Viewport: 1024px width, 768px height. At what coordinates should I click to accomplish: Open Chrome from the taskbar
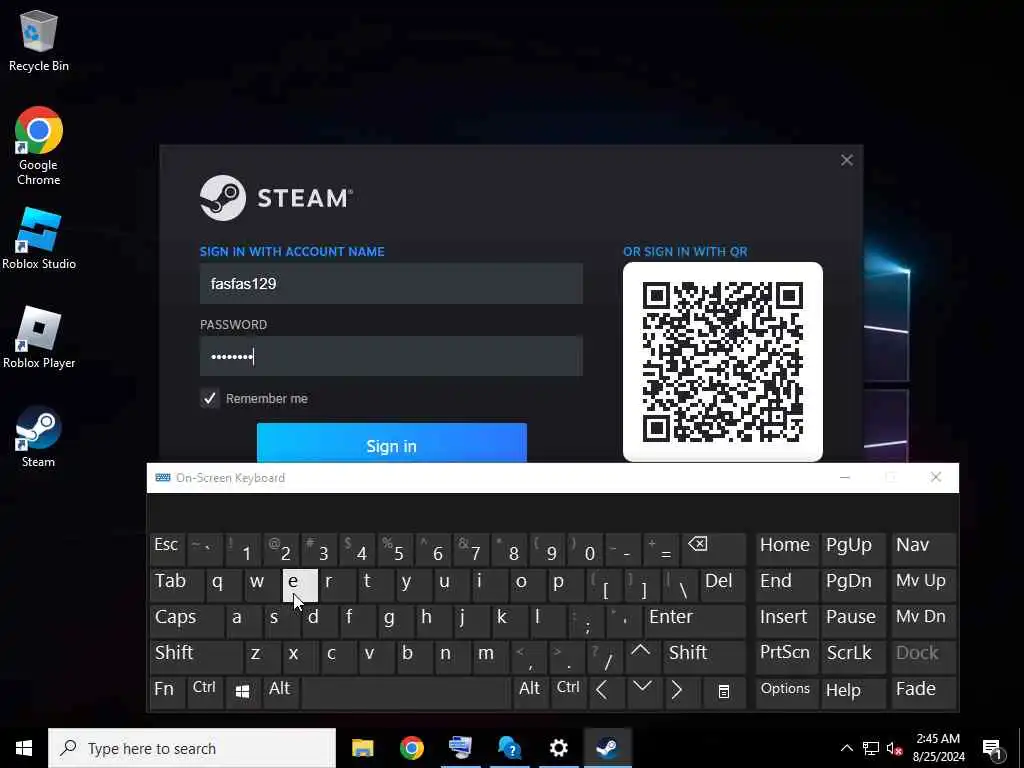[411, 748]
